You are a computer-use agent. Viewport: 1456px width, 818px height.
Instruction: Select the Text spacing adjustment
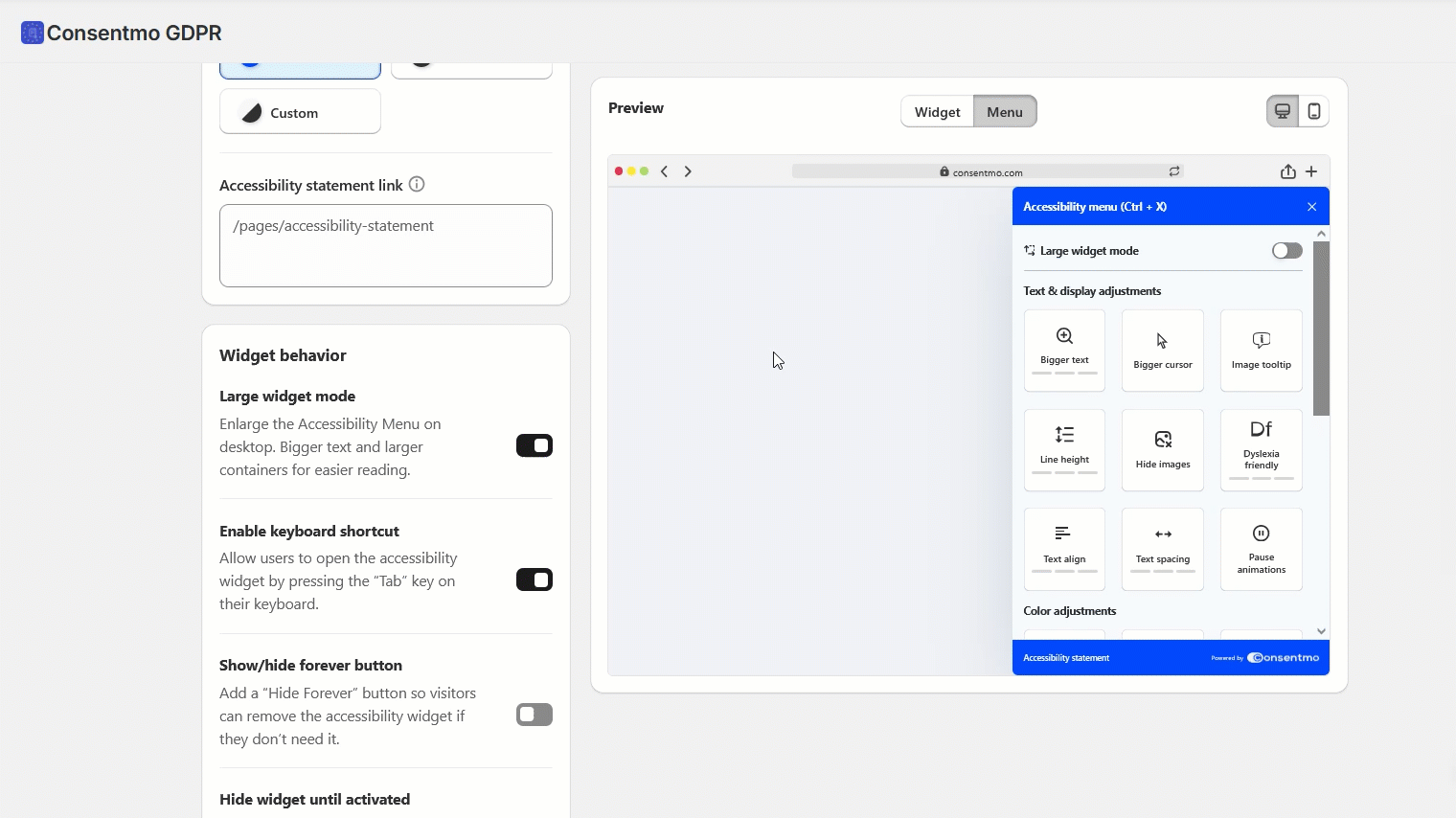(x=1162, y=549)
